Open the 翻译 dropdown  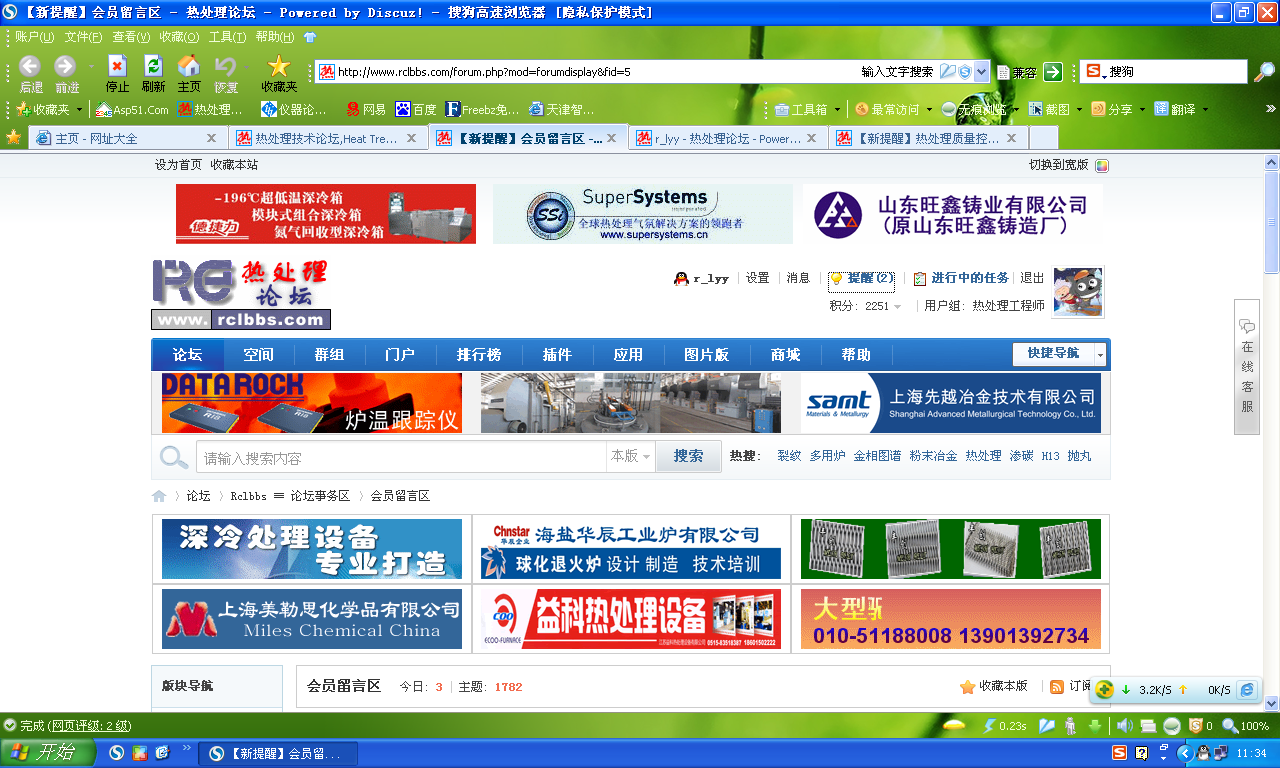1205,110
